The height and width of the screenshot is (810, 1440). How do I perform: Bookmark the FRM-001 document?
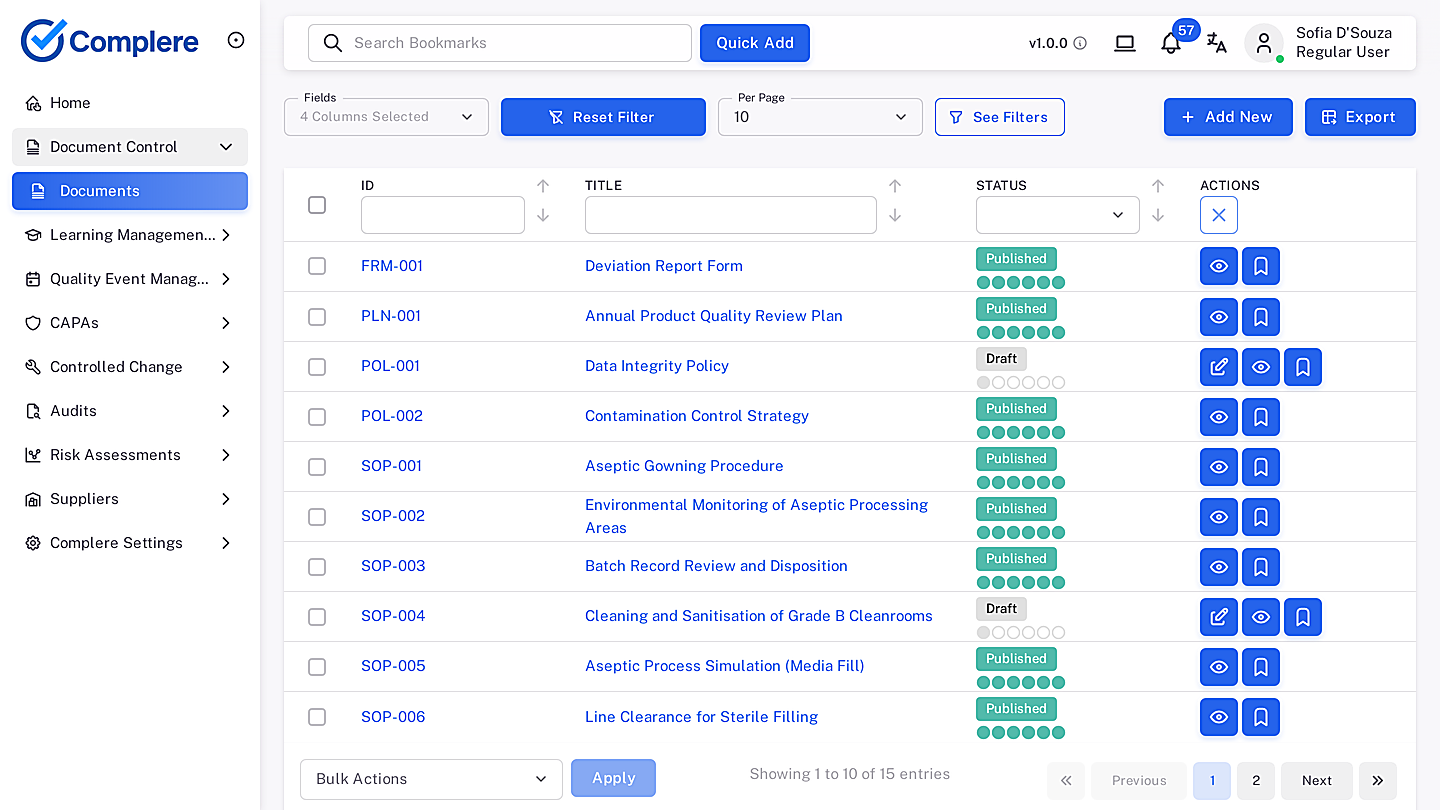click(x=1261, y=266)
